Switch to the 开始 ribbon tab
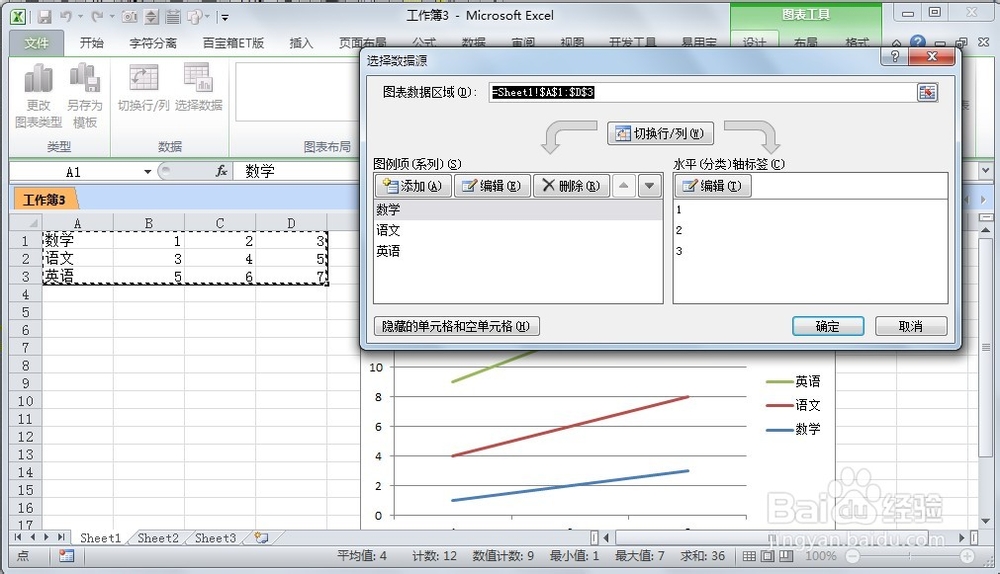 pyautogui.click(x=91, y=43)
